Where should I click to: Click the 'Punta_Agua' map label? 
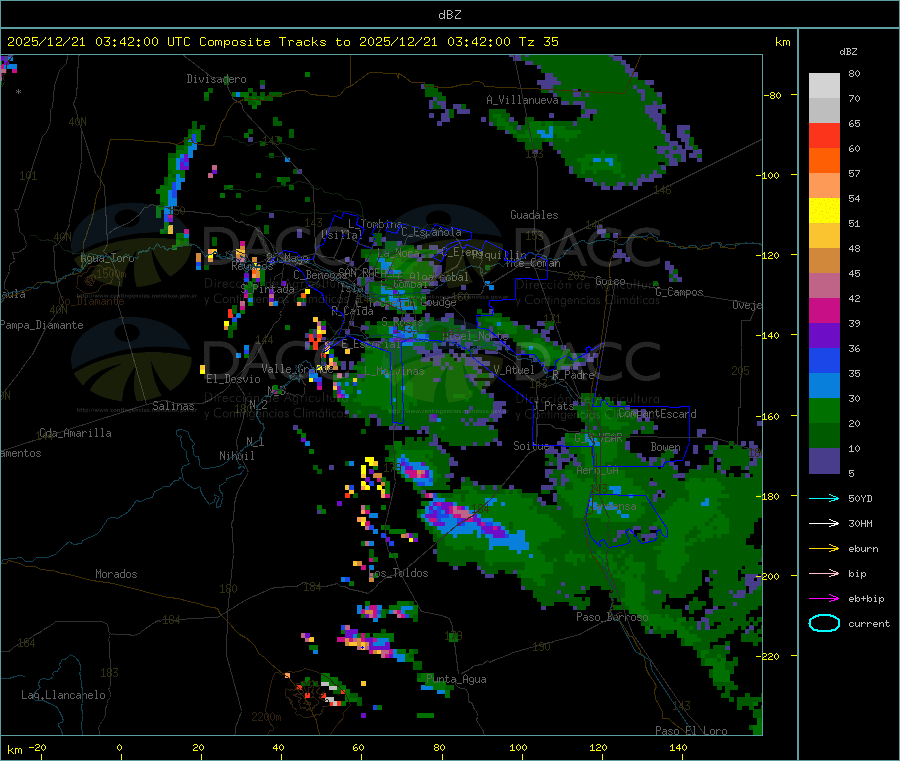click(x=456, y=679)
